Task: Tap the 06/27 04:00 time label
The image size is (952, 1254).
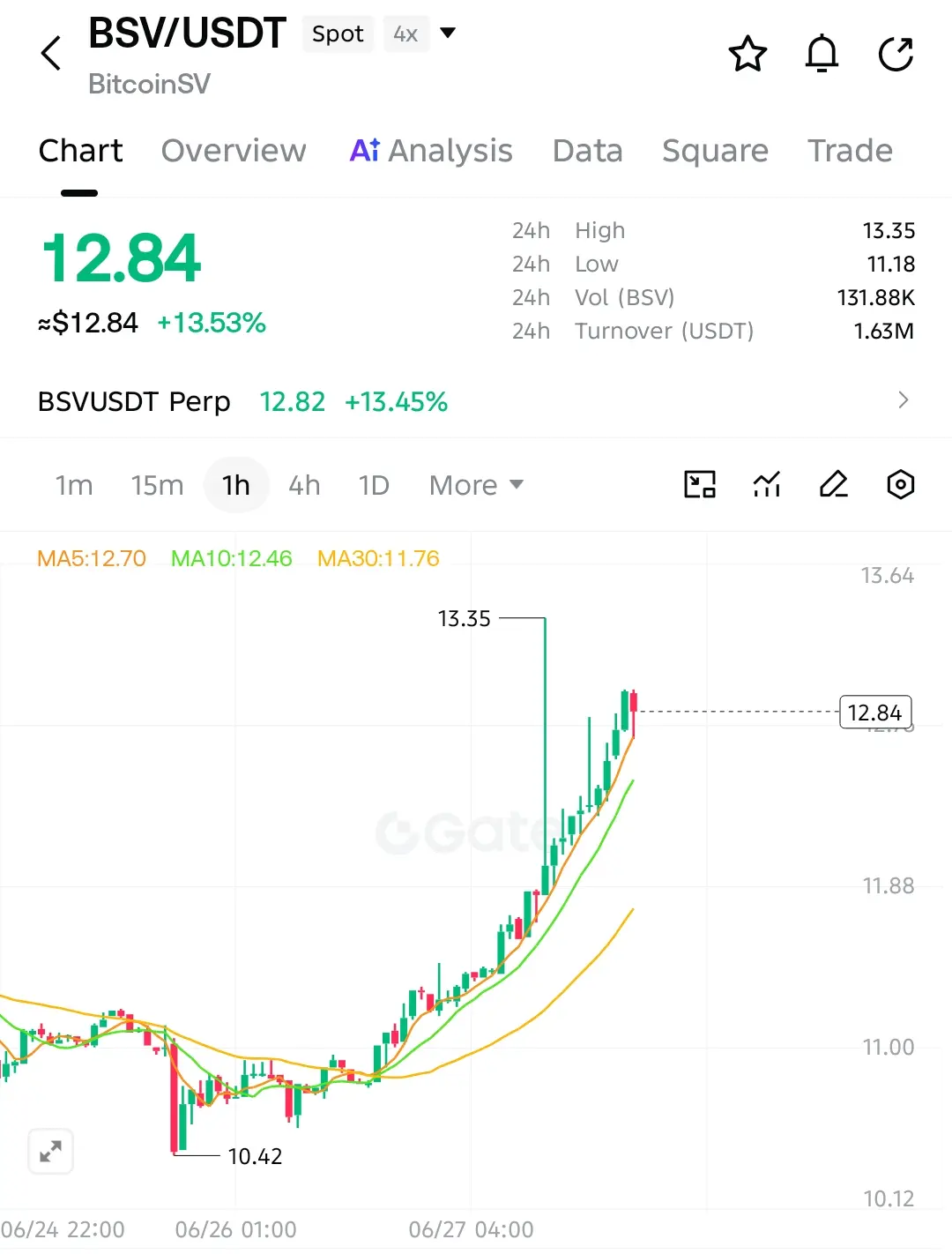Action: 471,1229
